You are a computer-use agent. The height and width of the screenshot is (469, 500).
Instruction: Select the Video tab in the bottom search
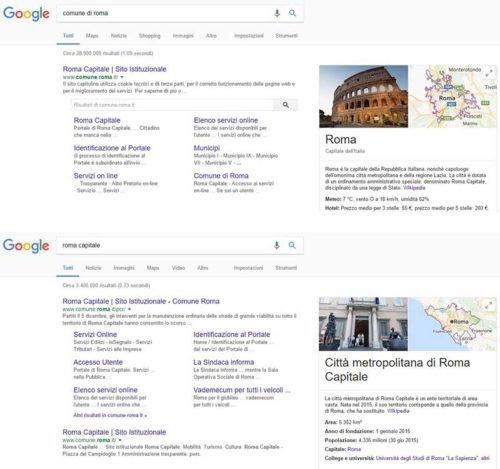(178, 268)
